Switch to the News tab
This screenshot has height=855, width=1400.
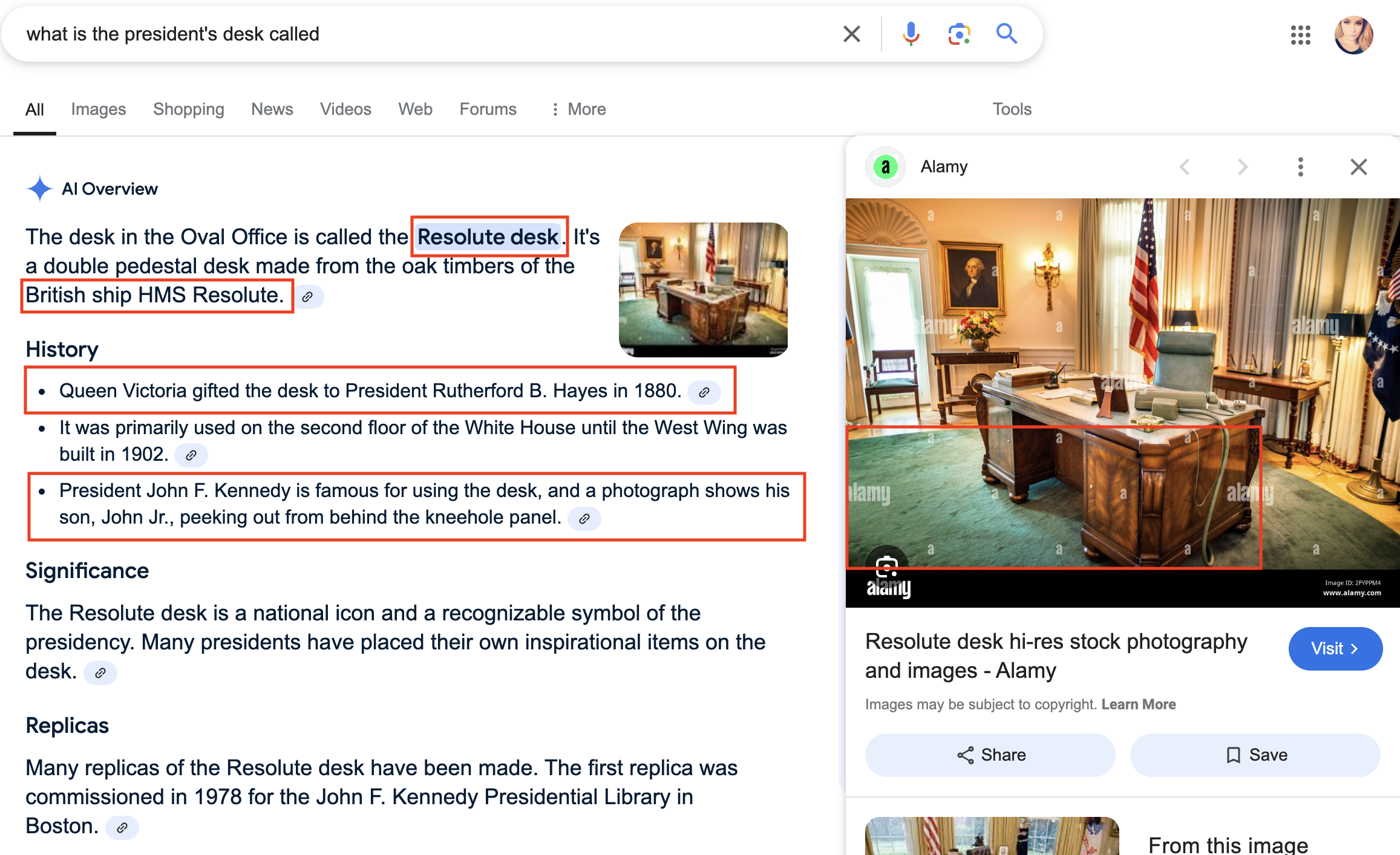click(272, 109)
